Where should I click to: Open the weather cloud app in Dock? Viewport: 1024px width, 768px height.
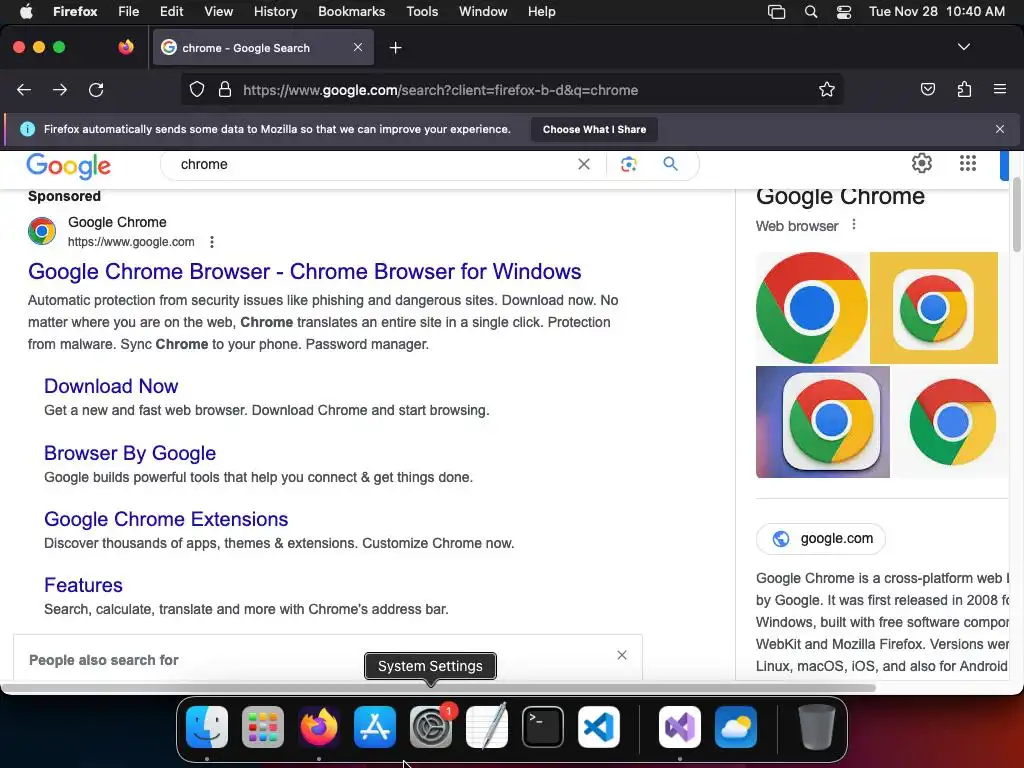point(736,727)
